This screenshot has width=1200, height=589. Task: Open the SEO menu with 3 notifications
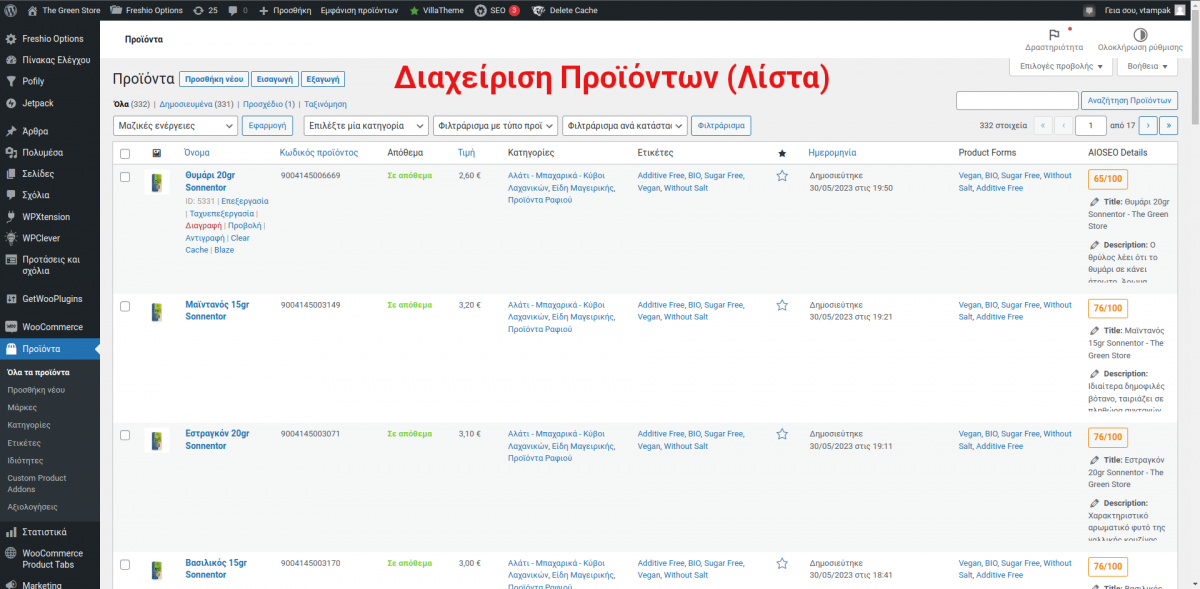point(497,10)
